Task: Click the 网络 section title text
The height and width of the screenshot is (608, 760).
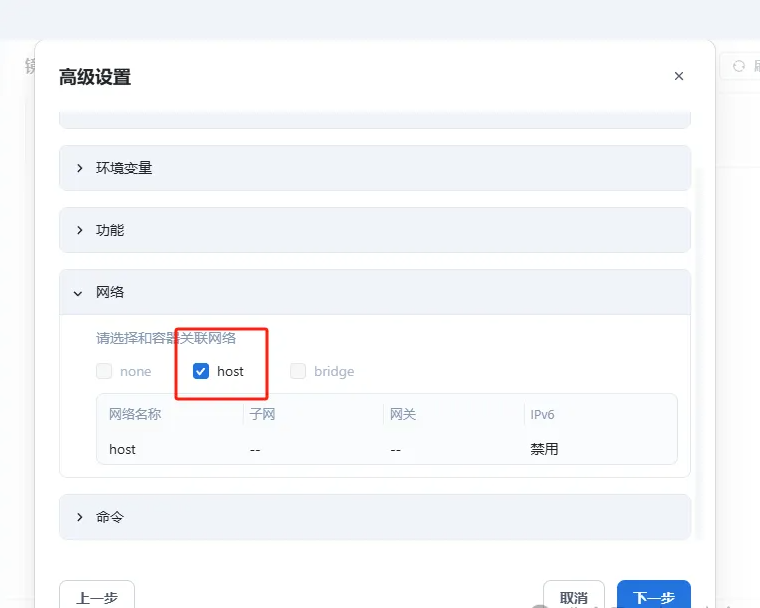Action: tap(110, 293)
